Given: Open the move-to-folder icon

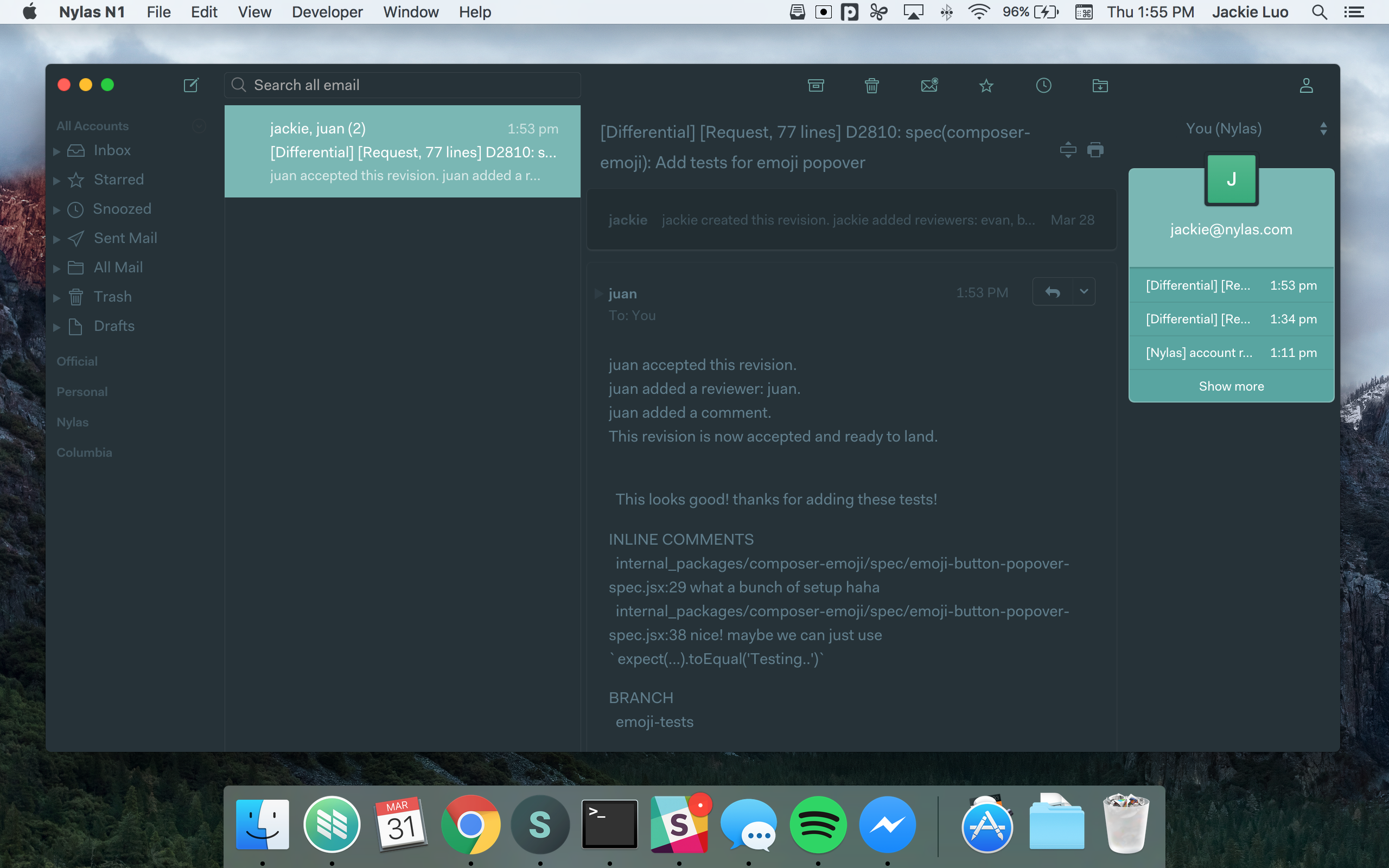Looking at the screenshot, I should click(1100, 86).
